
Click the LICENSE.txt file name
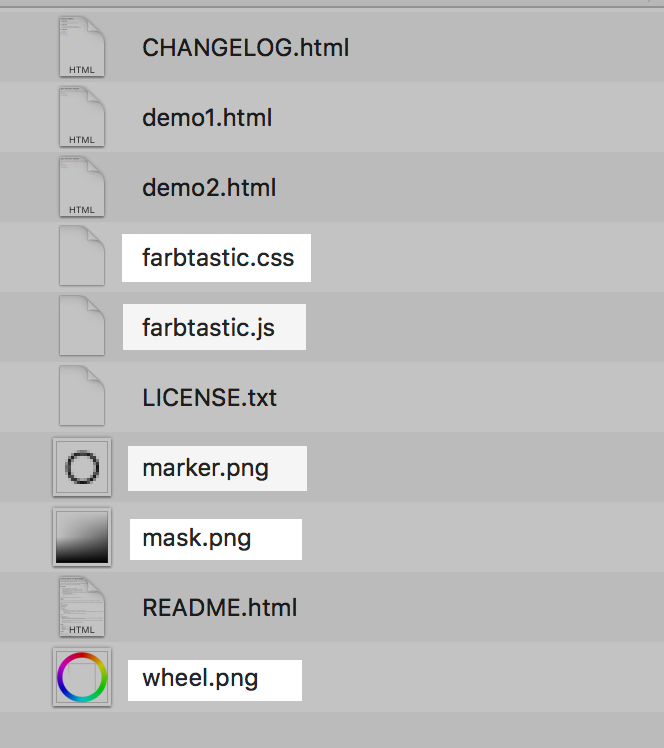coord(209,398)
